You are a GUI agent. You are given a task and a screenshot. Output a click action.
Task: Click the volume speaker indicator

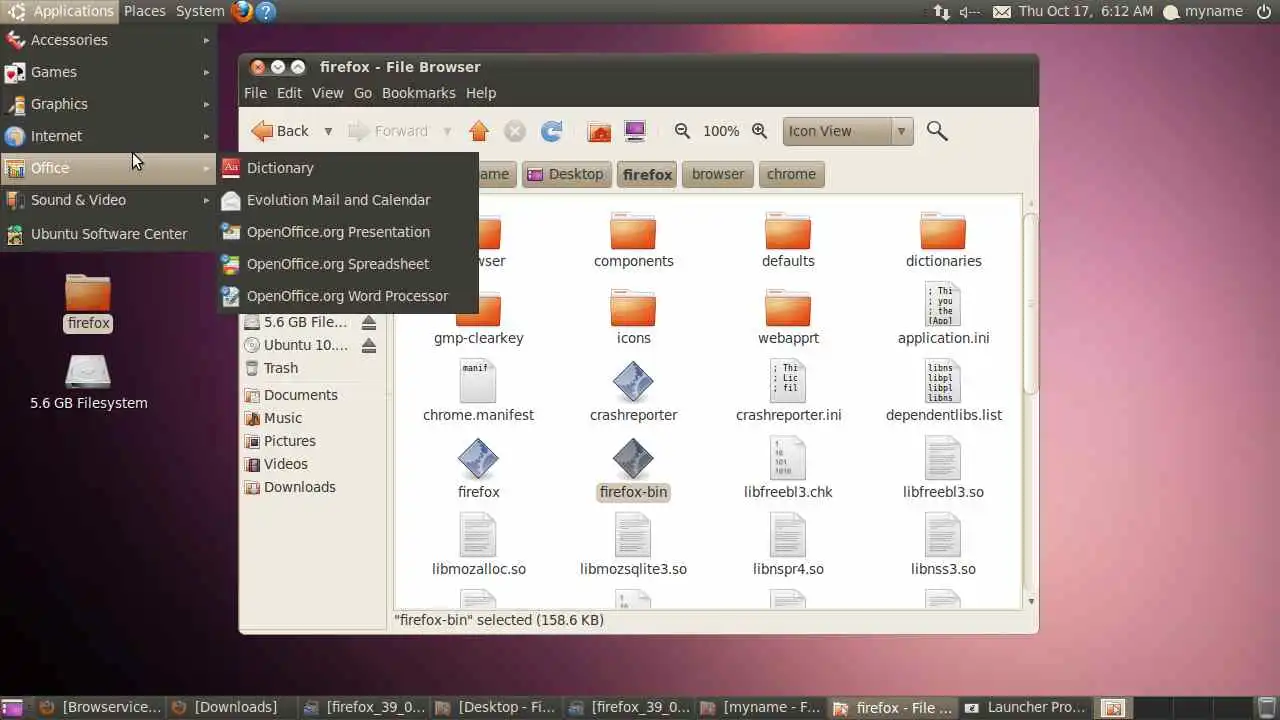(x=969, y=12)
